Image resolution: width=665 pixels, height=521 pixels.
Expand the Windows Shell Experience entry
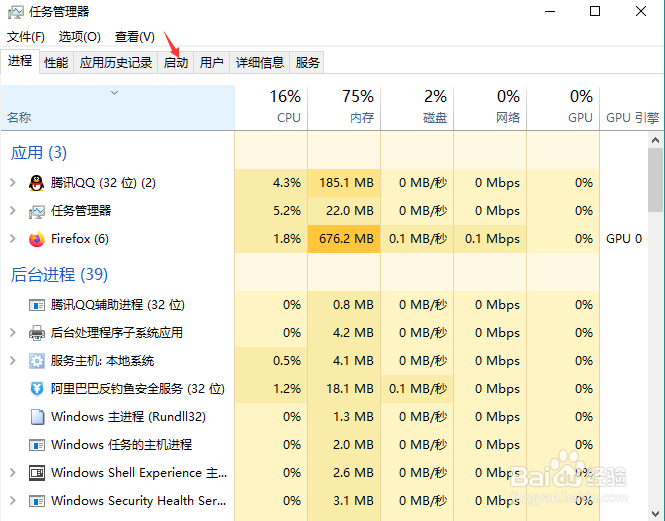13,473
